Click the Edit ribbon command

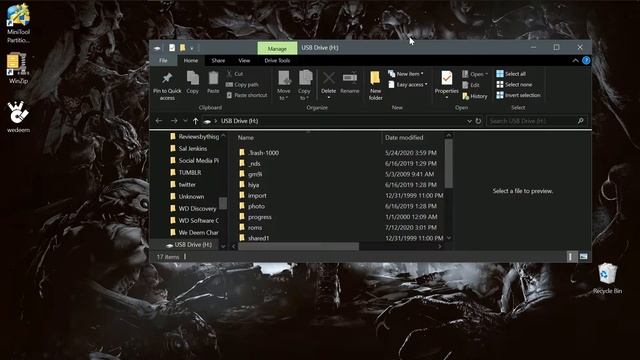pyautogui.click(x=471, y=85)
